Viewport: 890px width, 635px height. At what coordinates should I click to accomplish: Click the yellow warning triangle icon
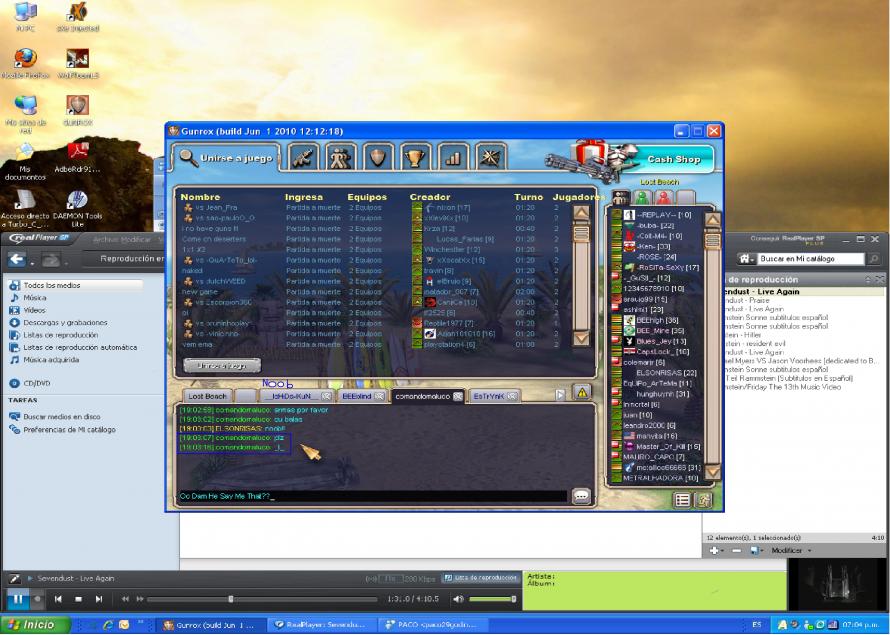click(581, 393)
